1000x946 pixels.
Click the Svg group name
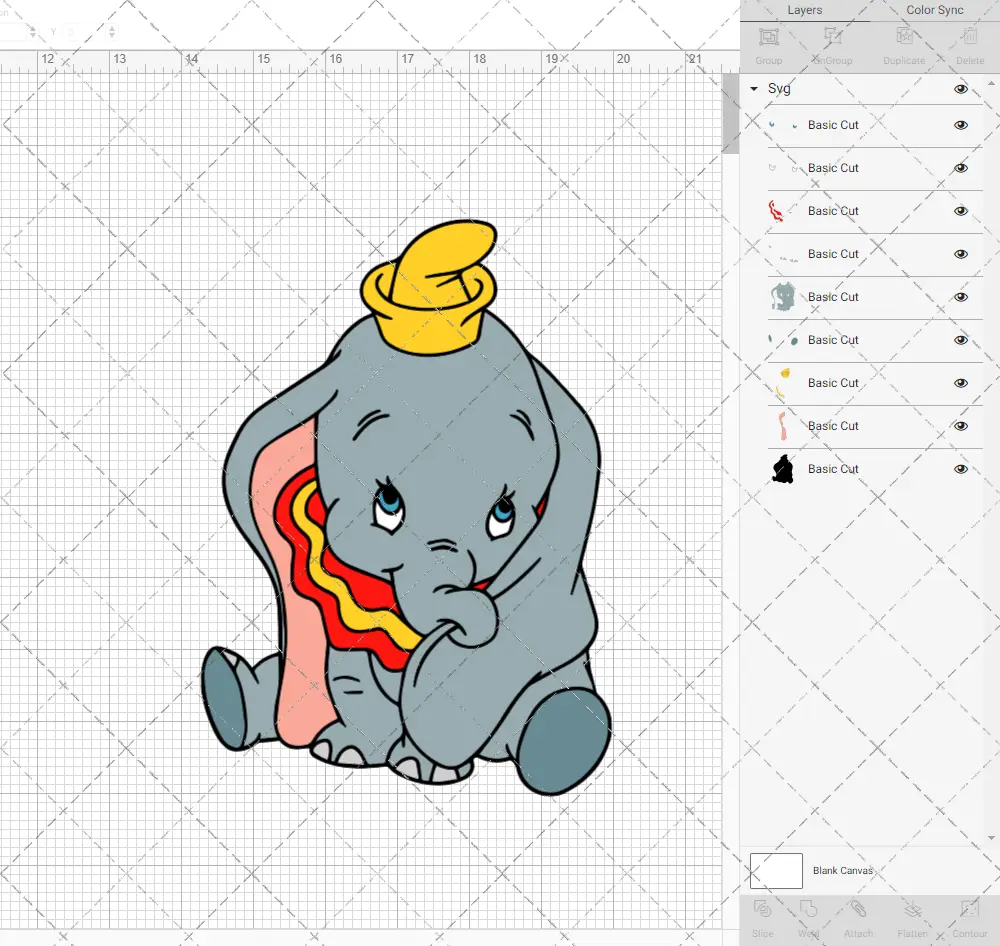pyautogui.click(x=779, y=89)
